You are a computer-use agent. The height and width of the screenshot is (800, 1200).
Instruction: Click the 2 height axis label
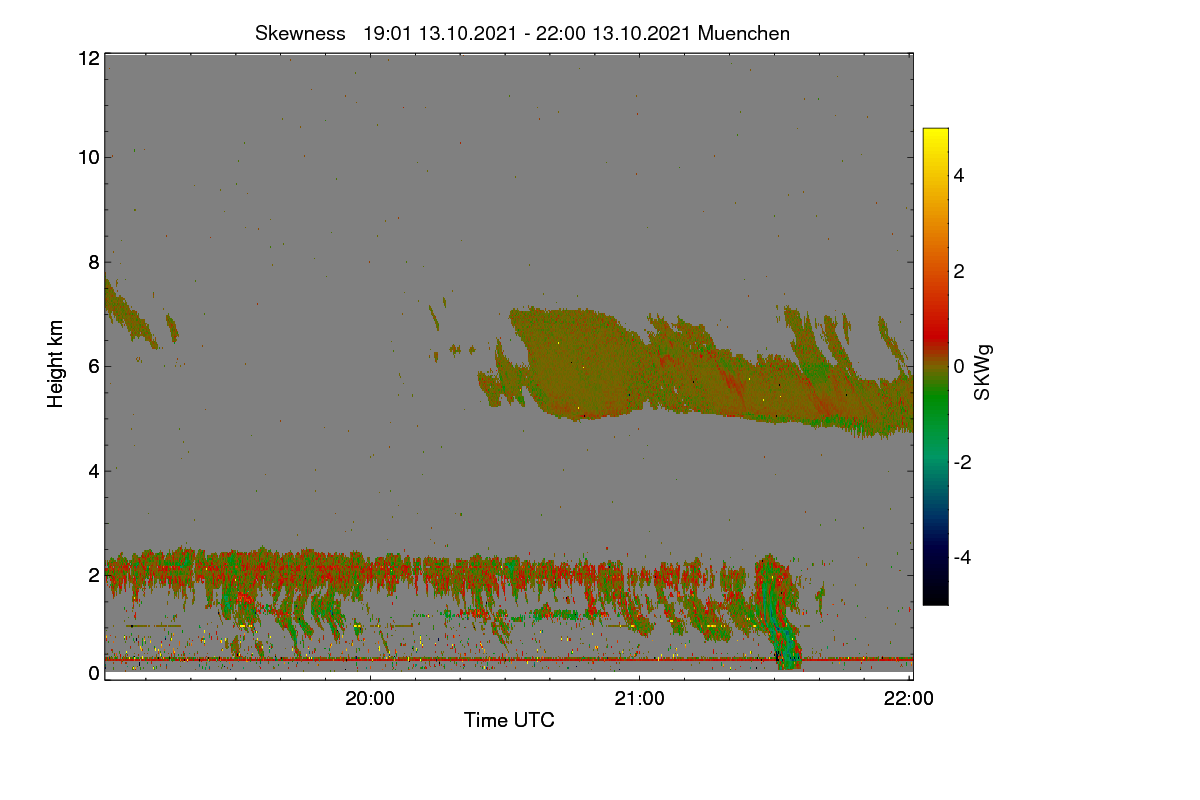tap(94, 575)
